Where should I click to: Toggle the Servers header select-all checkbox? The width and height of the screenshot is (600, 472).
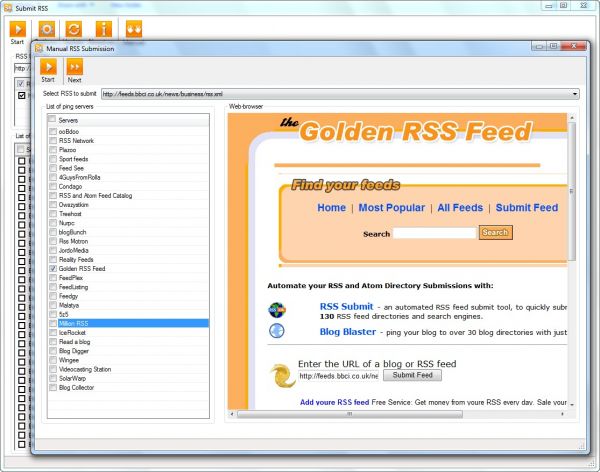click(52, 119)
